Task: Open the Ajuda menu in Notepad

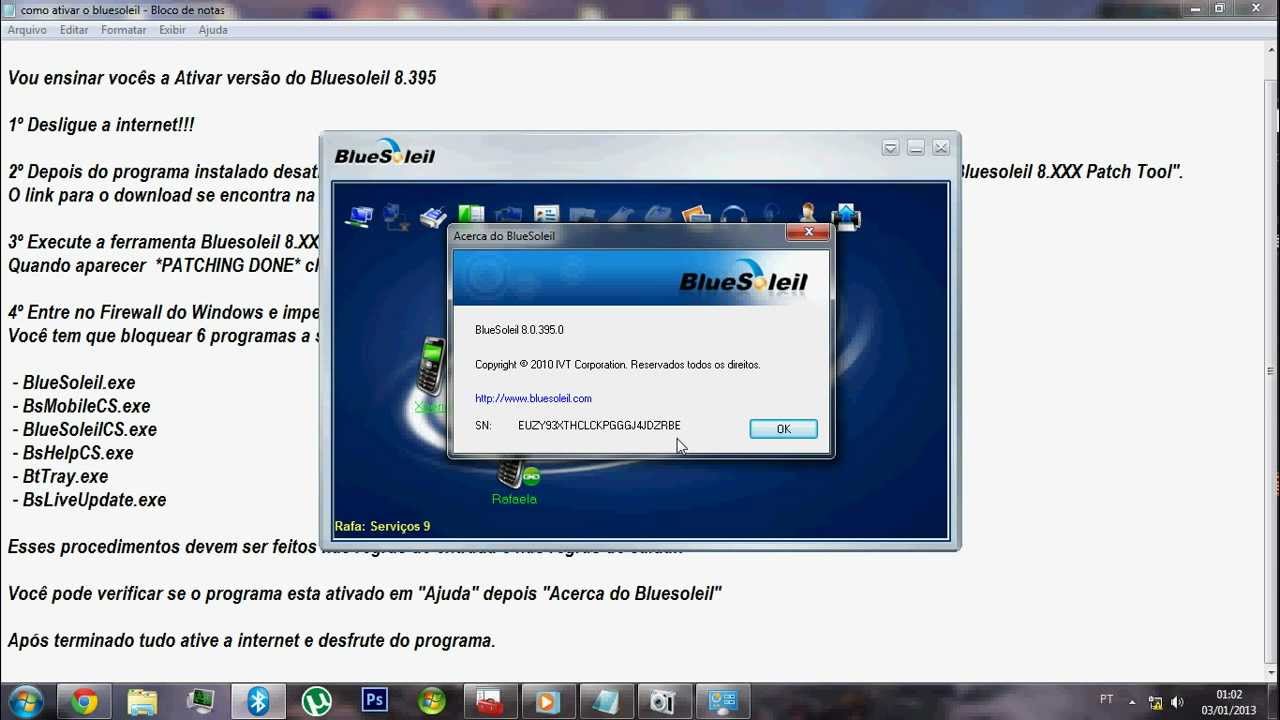Action: (213, 30)
